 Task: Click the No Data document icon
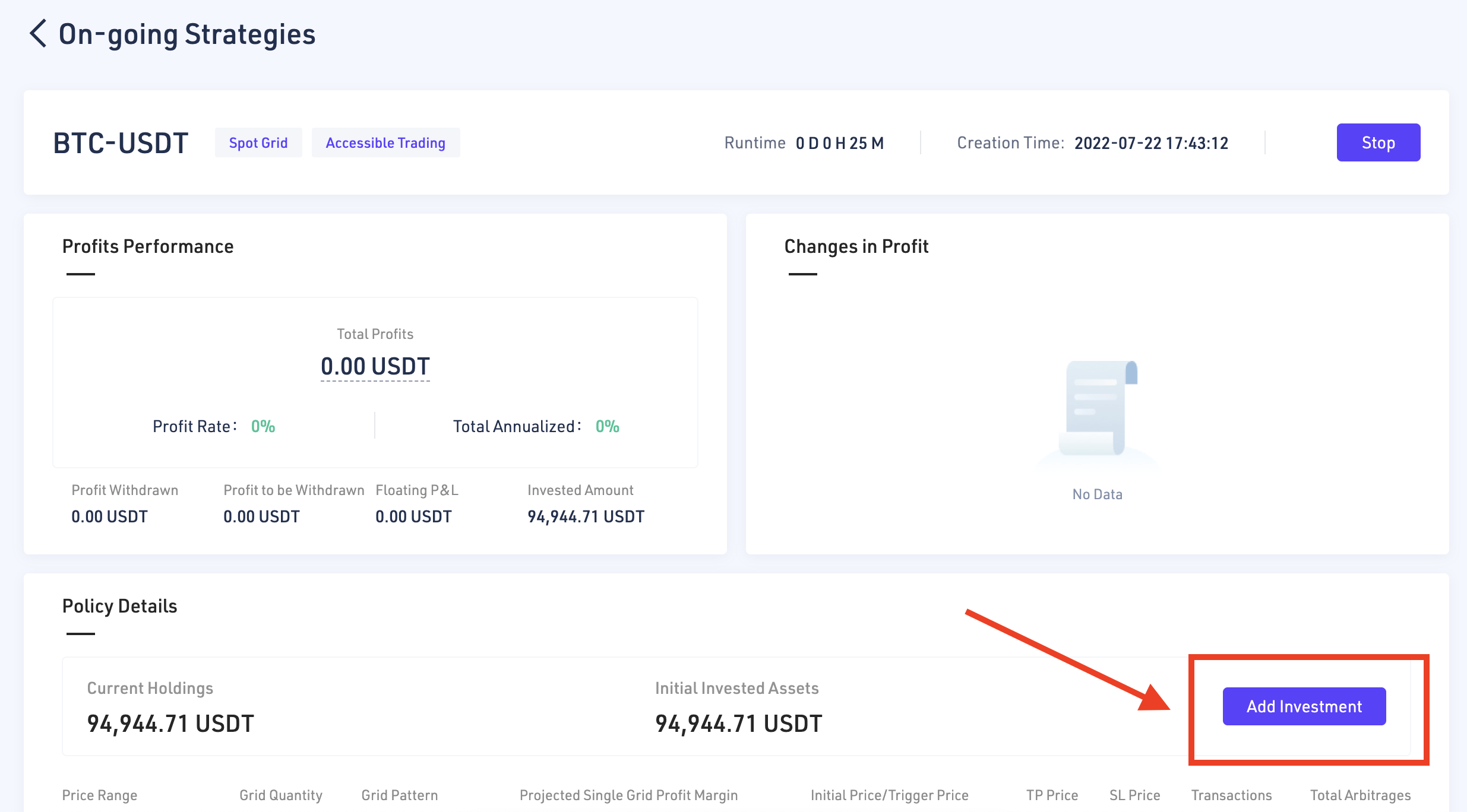click(x=1098, y=410)
